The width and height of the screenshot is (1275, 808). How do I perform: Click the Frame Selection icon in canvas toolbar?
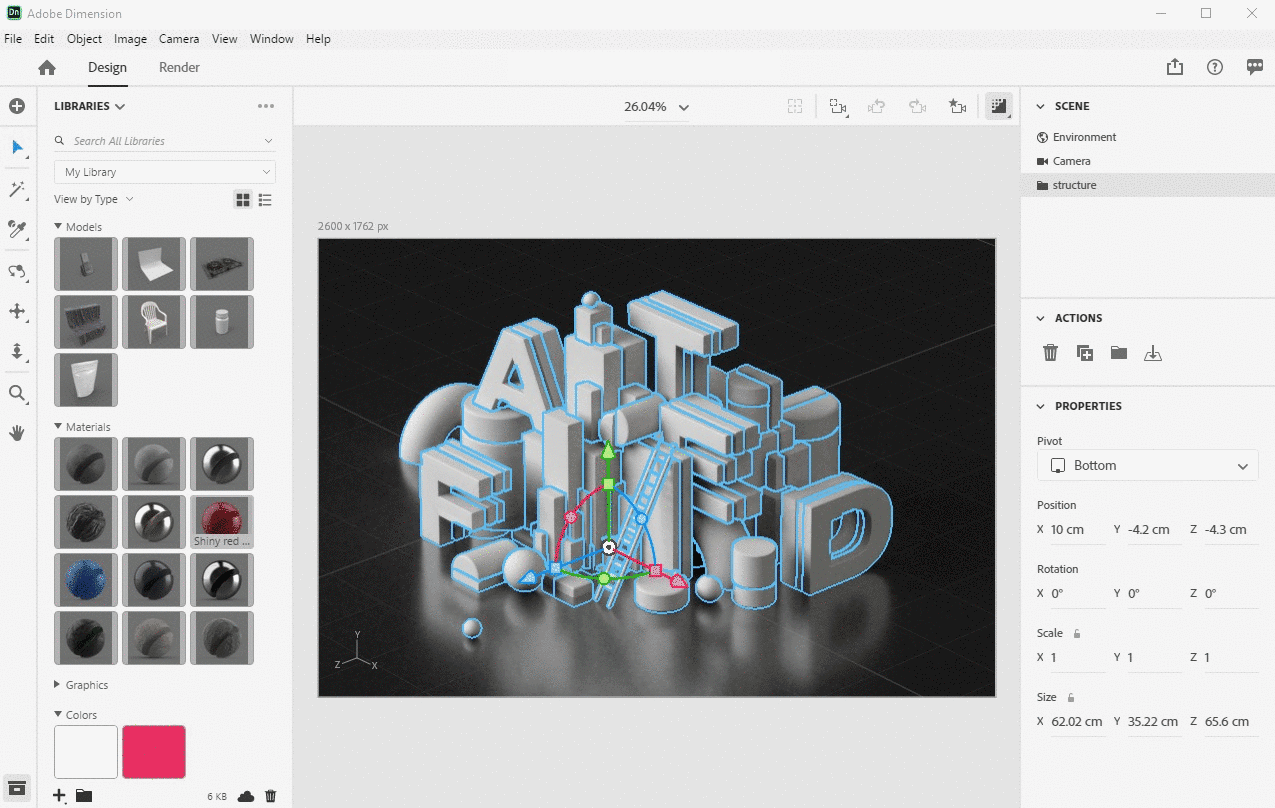[x=838, y=106]
